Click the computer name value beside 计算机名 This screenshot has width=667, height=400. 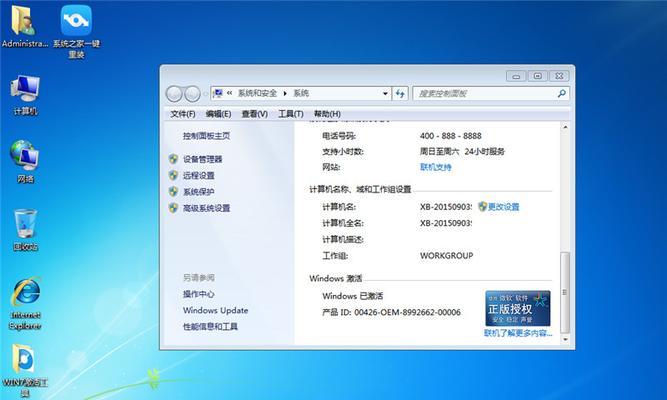pos(446,207)
